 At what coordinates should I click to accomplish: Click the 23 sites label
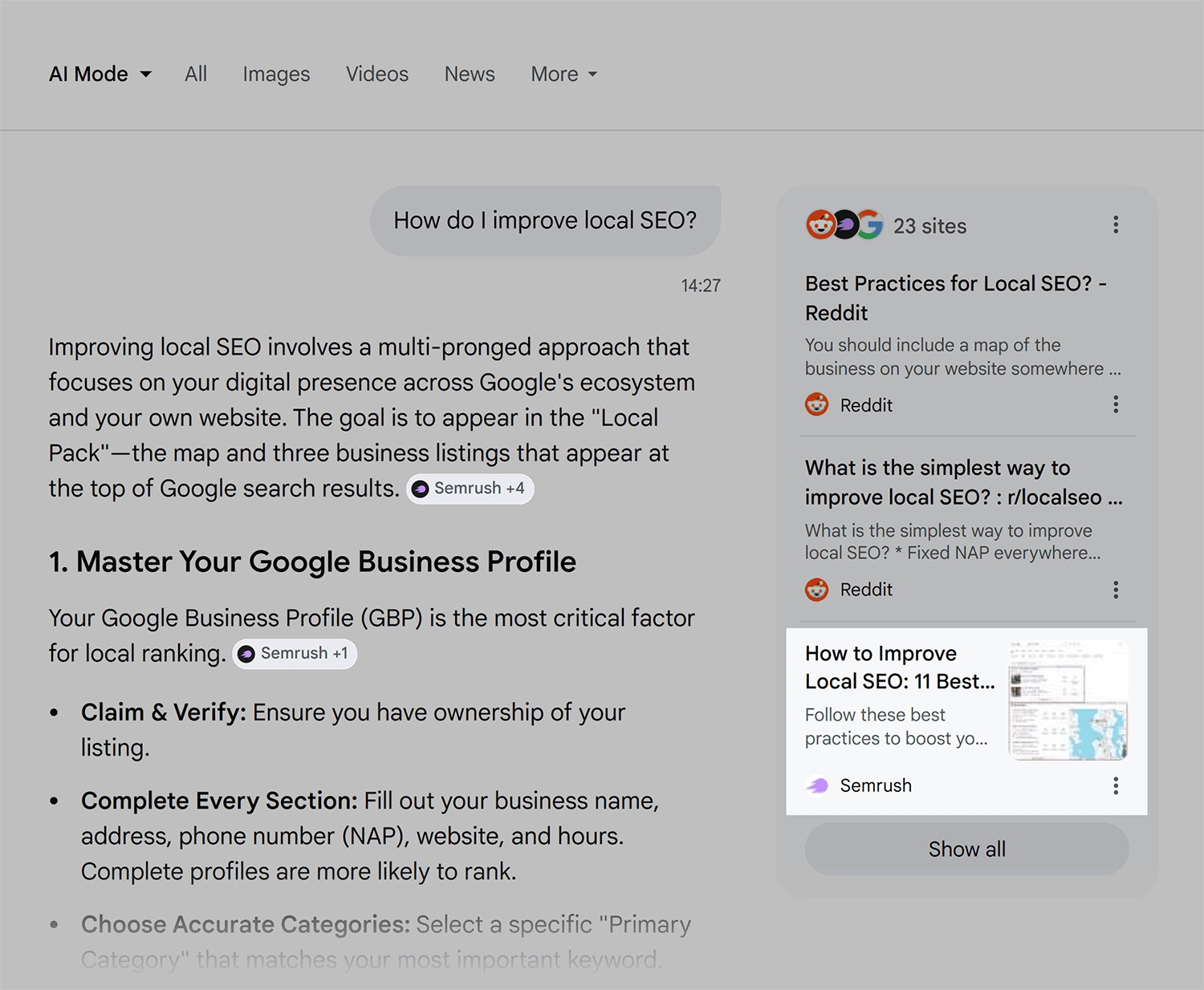[929, 226]
